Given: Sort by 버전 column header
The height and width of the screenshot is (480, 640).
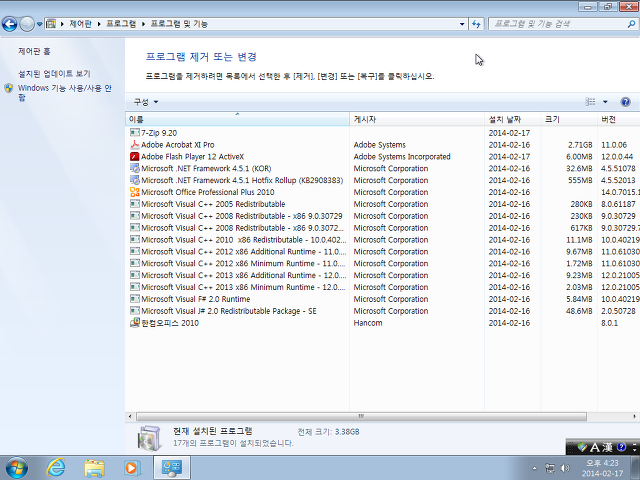Looking at the screenshot, I should coord(618,119).
